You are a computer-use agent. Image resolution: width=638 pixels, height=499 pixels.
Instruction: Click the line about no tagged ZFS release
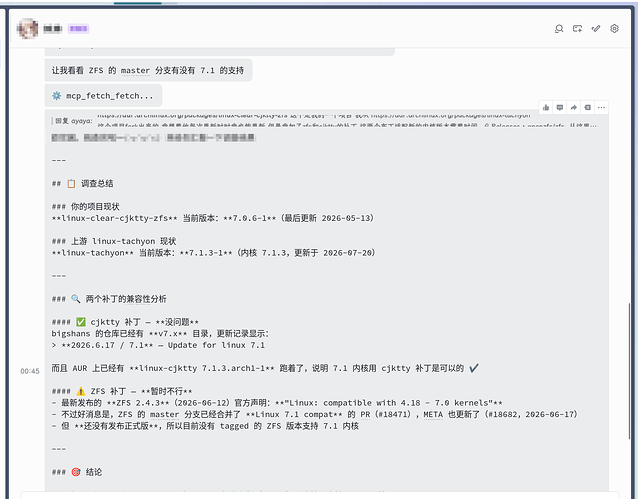(205, 426)
